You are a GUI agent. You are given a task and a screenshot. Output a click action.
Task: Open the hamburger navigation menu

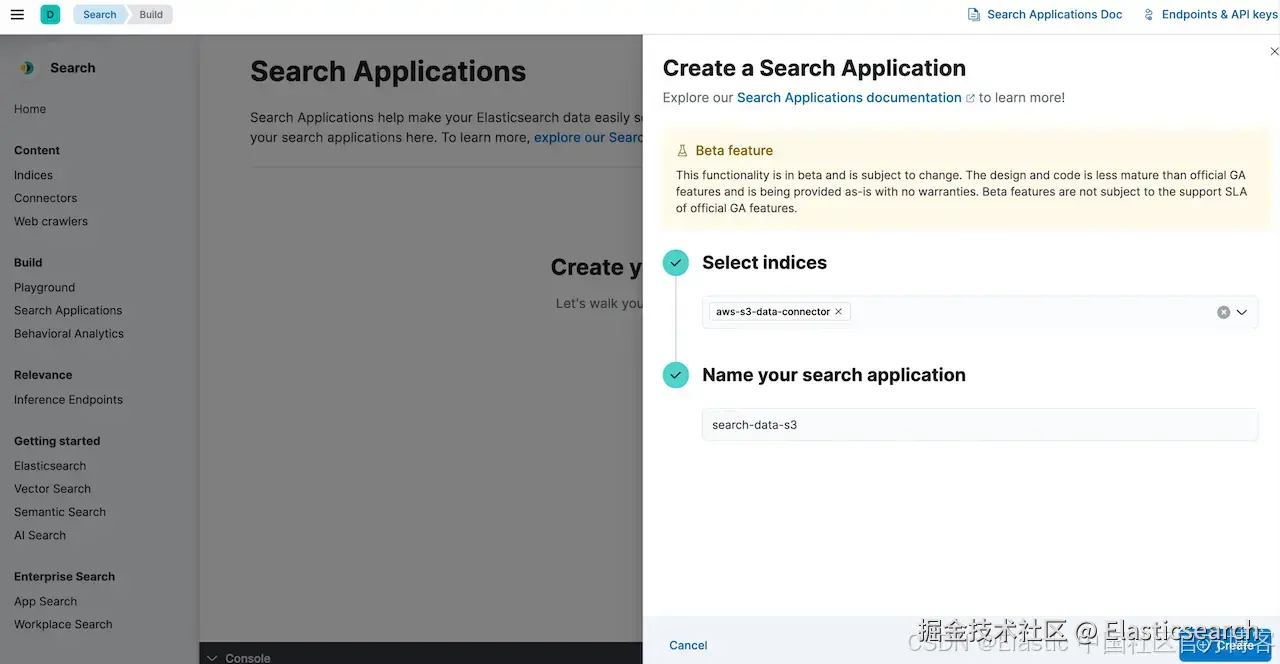point(17,14)
